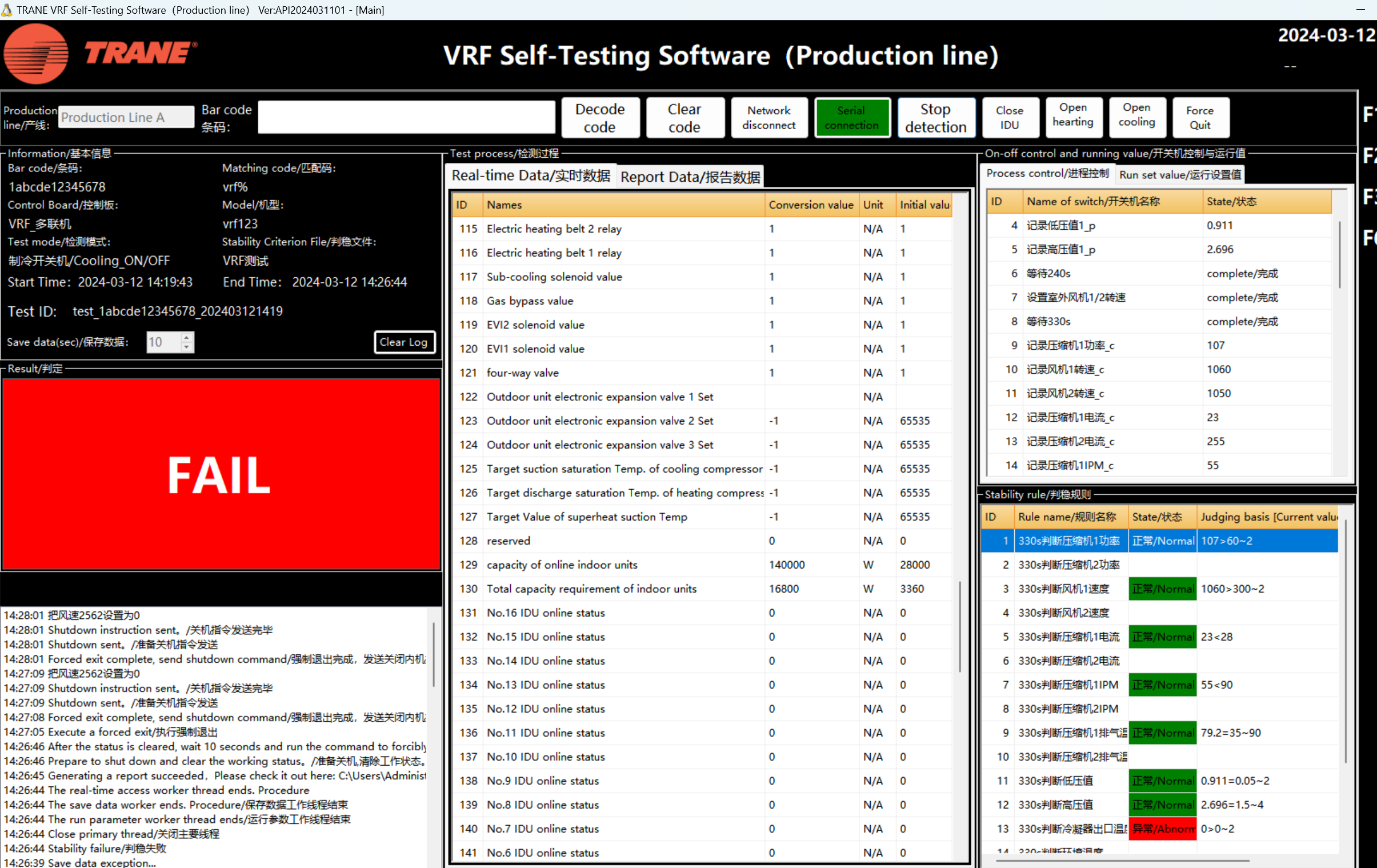
Task: Click the Name of switch column header
Action: pos(1112,201)
